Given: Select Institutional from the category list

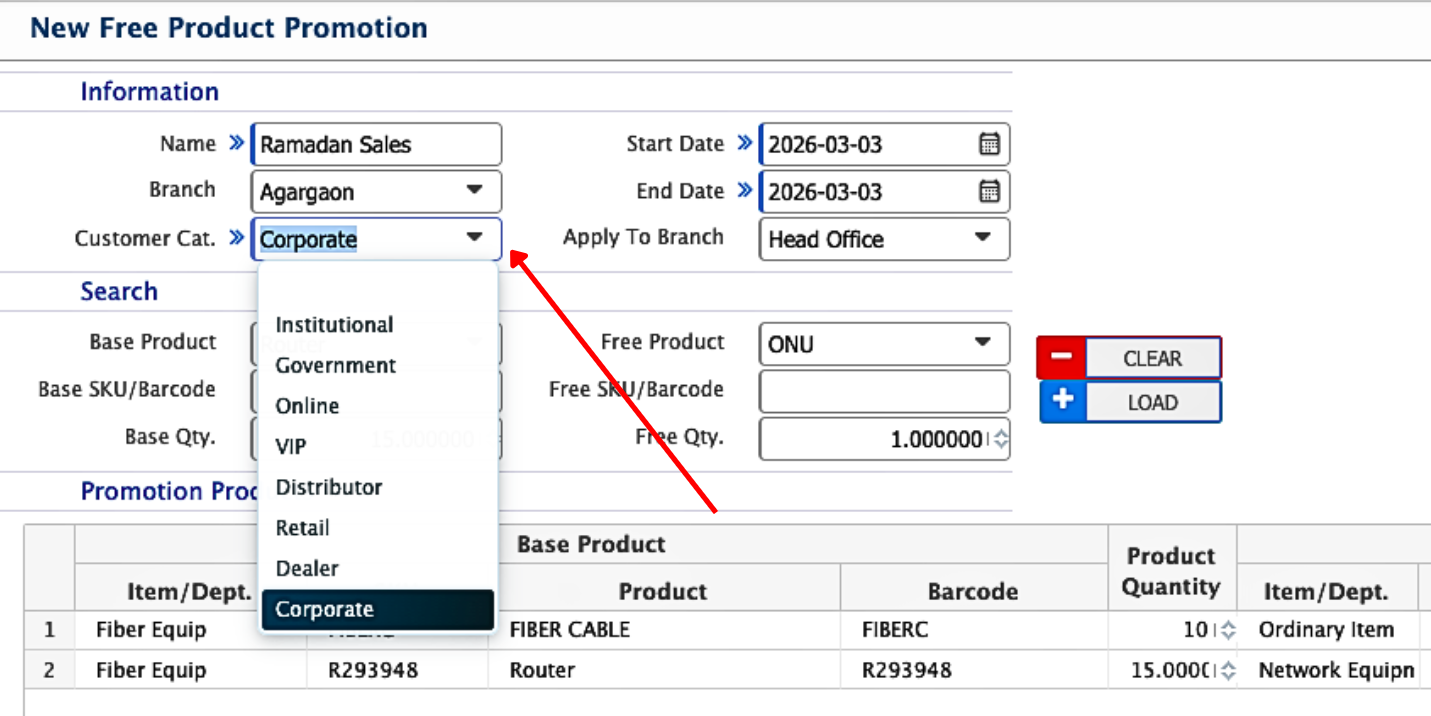Looking at the screenshot, I should click(334, 325).
